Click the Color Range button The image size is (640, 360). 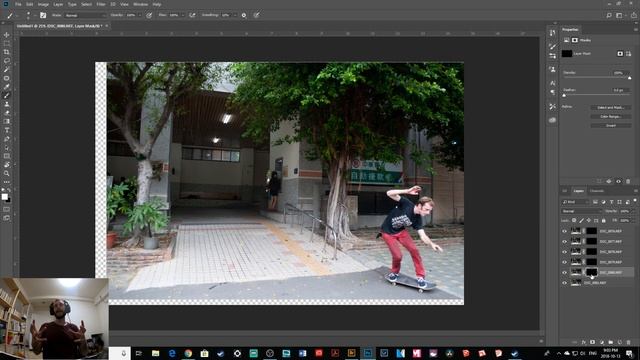coord(611,117)
